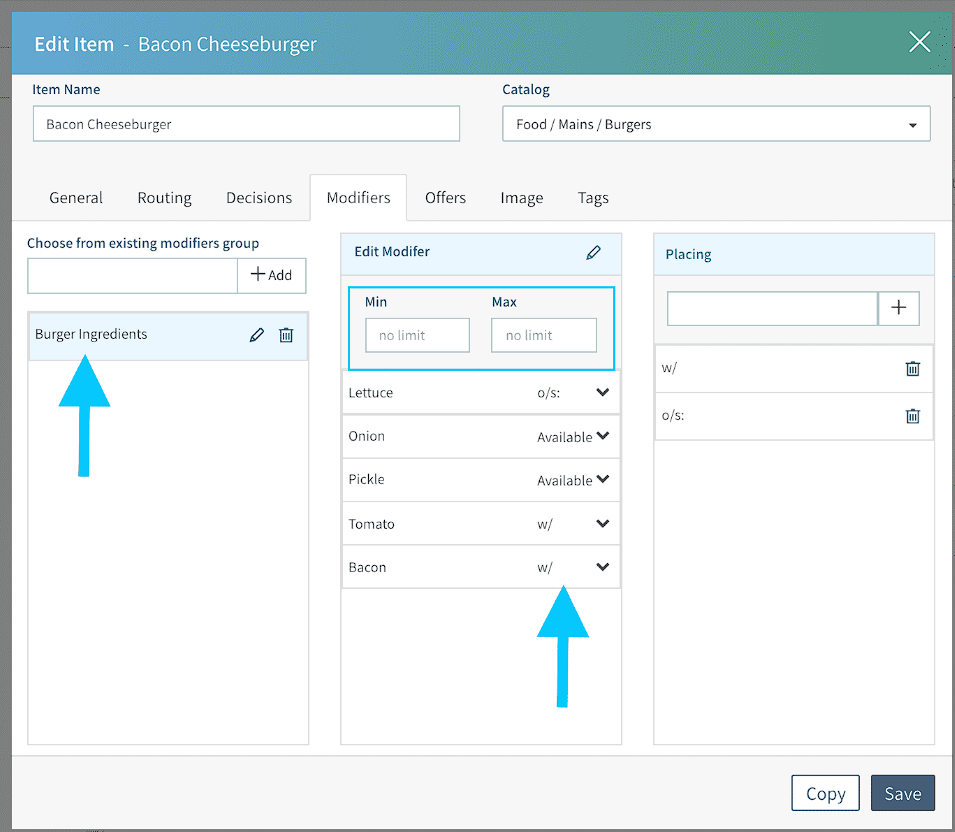Close the Edit Item dialog
The width and height of the screenshot is (955, 832).
919,42
